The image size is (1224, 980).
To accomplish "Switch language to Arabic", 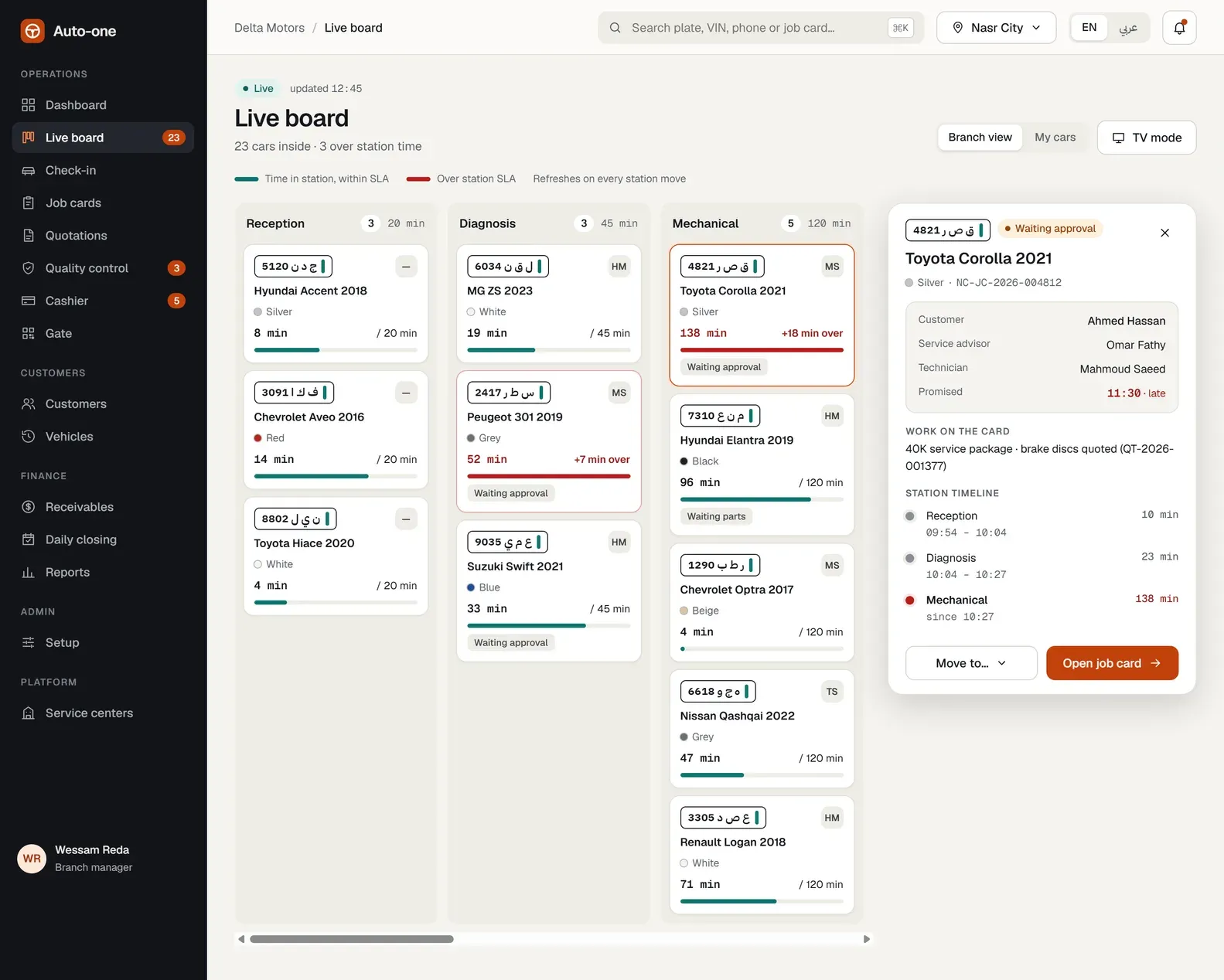I will pyautogui.click(x=1128, y=28).
